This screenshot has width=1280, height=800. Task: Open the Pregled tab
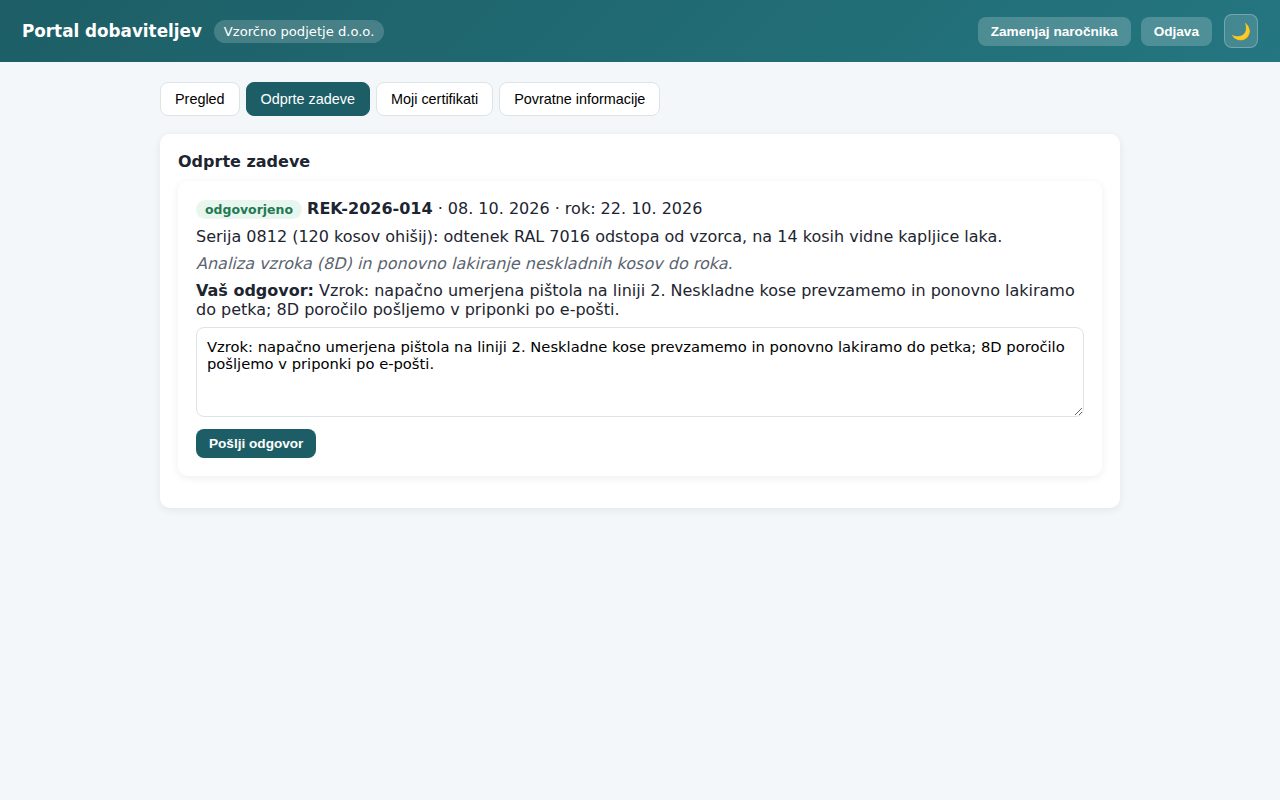tap(200, 99)
